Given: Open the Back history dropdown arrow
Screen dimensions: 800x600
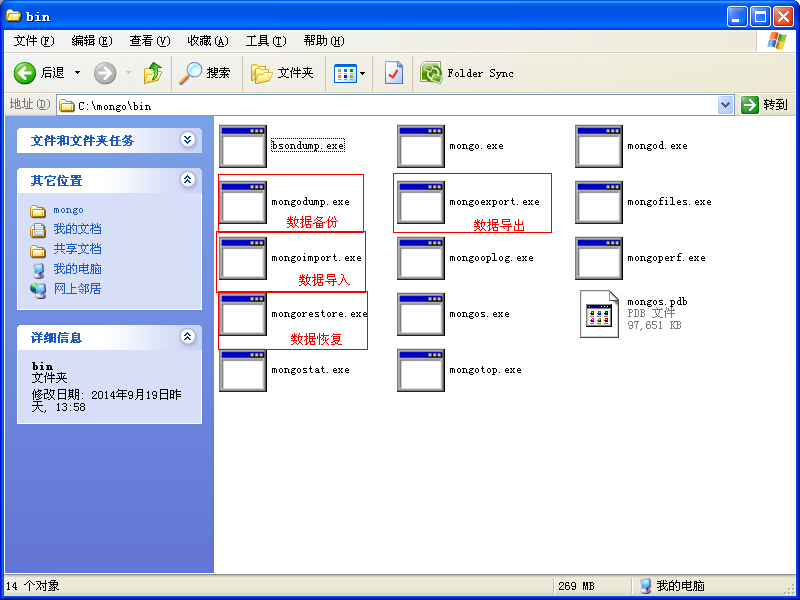Looking at the screenshot, I should 78,73.
